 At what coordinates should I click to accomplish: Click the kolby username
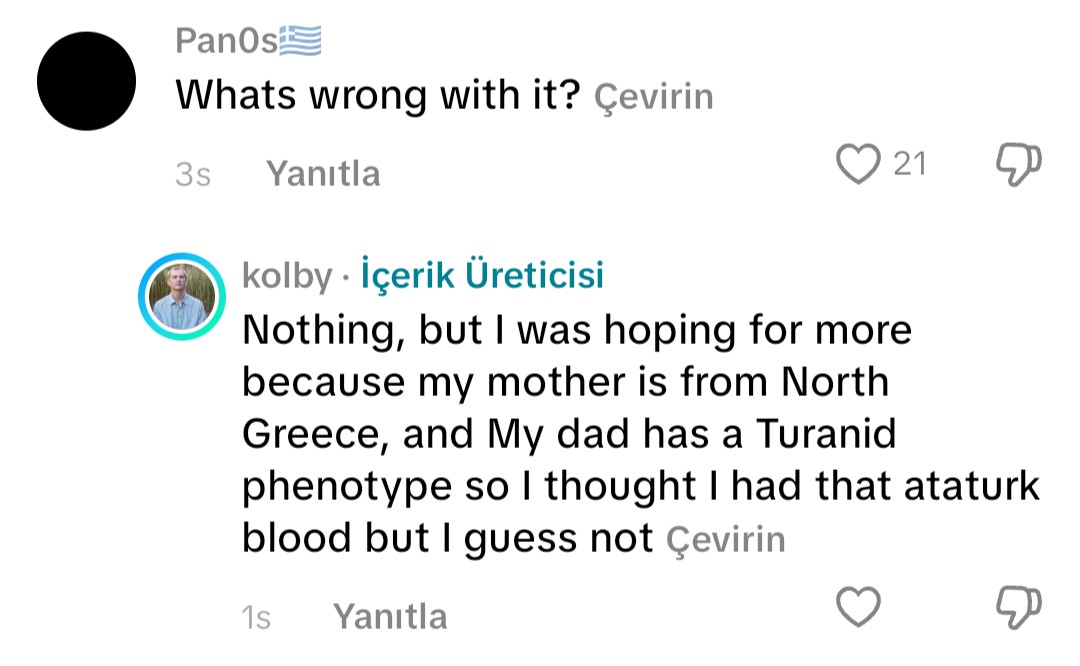coord(286,276)
